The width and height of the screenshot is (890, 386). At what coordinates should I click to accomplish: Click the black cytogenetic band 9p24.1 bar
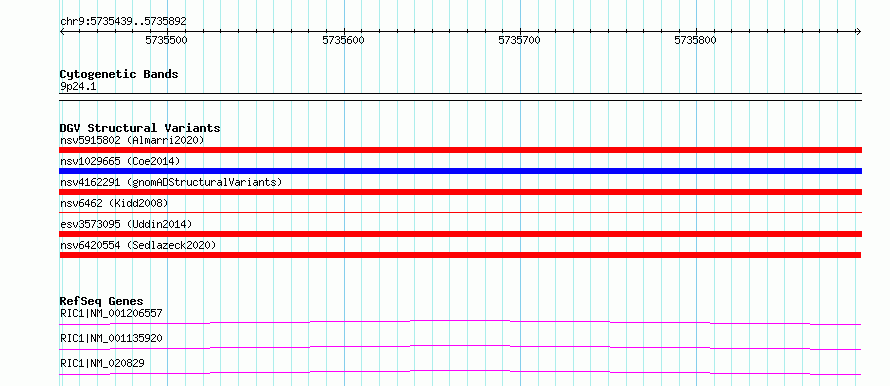coord(461,96)
